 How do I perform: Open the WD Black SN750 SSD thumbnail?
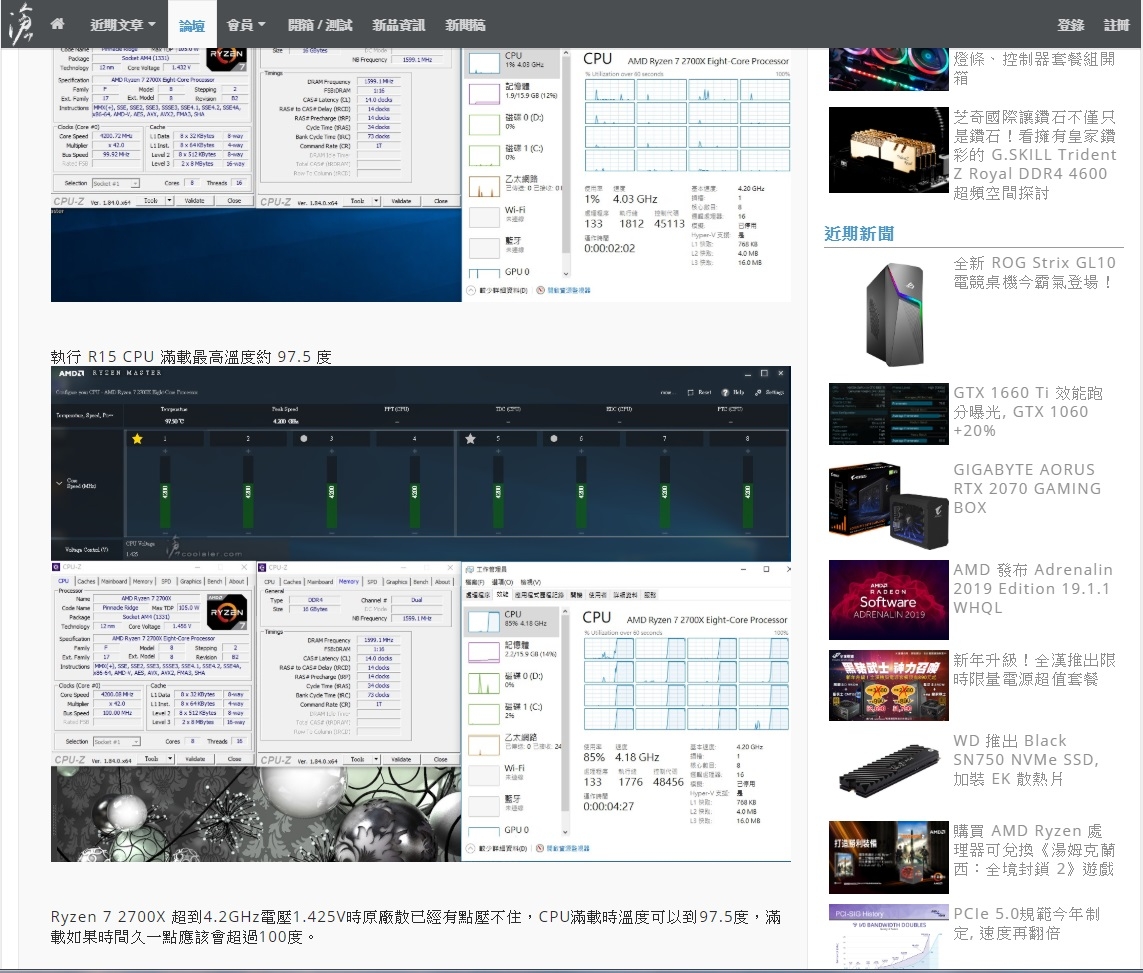(888, 770)
